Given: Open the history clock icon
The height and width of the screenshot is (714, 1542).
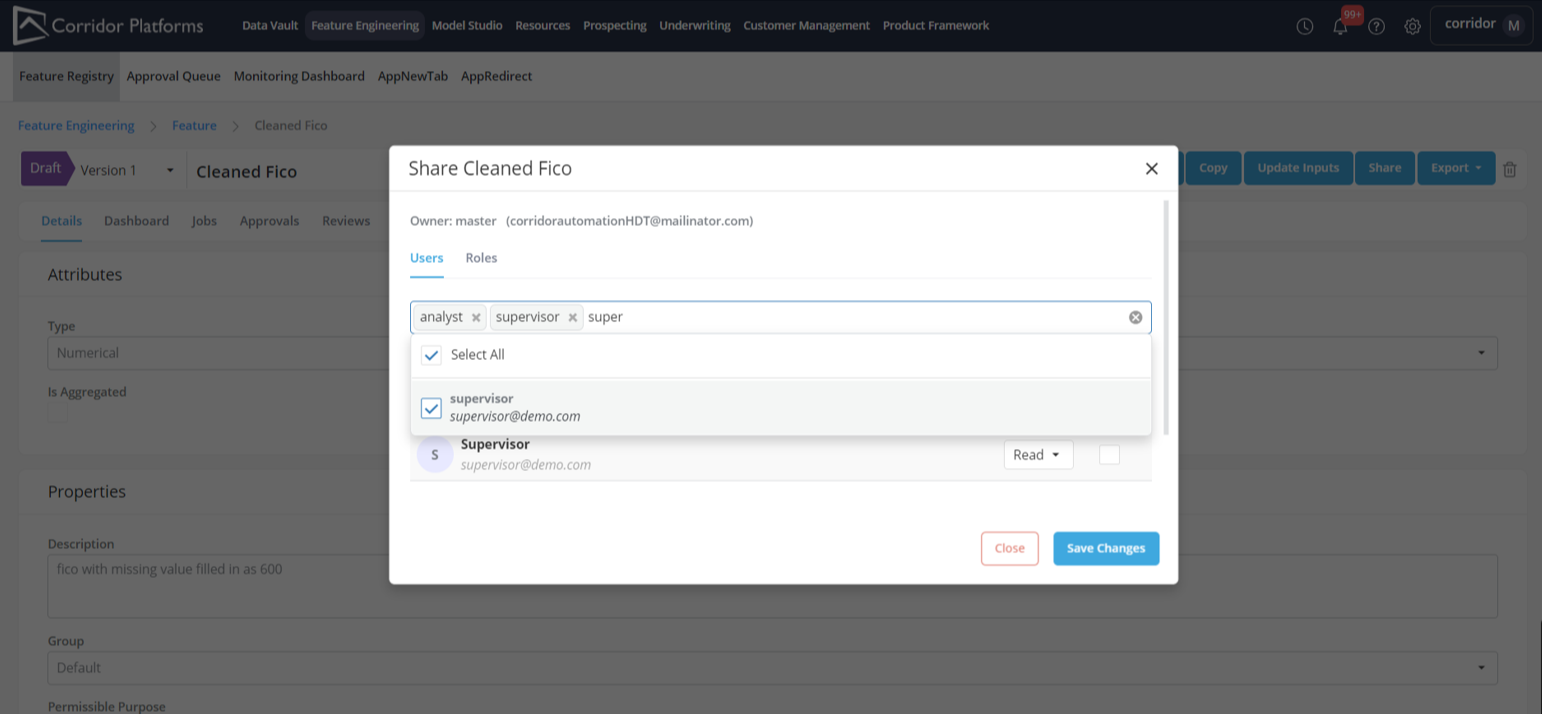Looking at the screenshot, I should click(1305, 27).
